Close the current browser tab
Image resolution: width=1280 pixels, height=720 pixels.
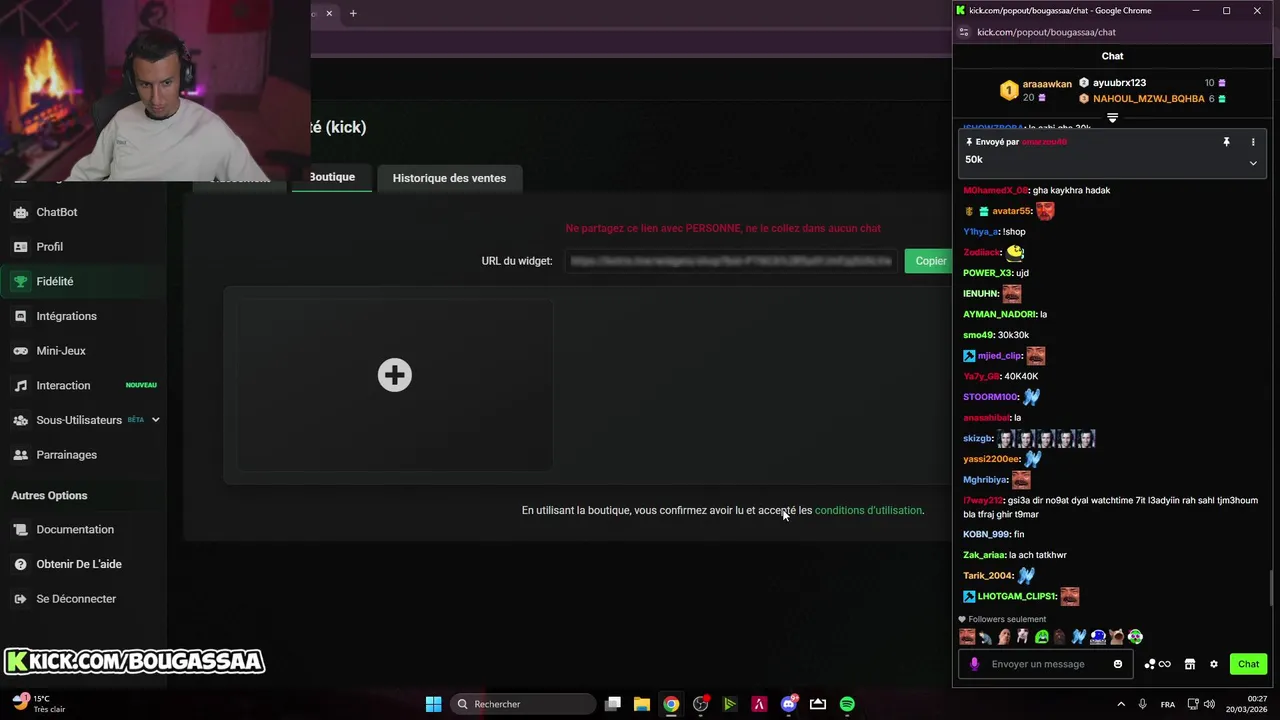329,13
